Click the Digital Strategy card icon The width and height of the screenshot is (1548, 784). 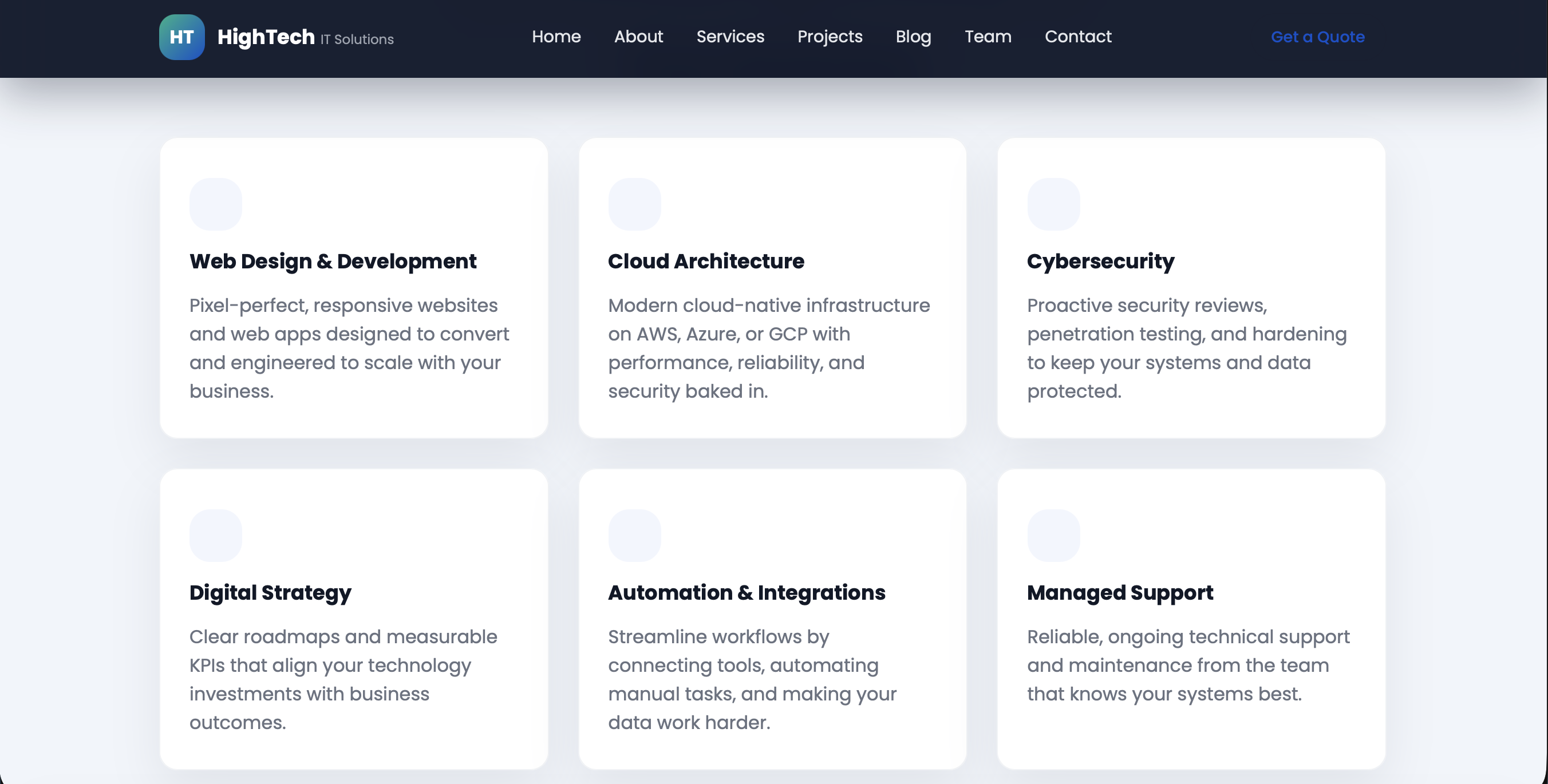tap(215, 535)
